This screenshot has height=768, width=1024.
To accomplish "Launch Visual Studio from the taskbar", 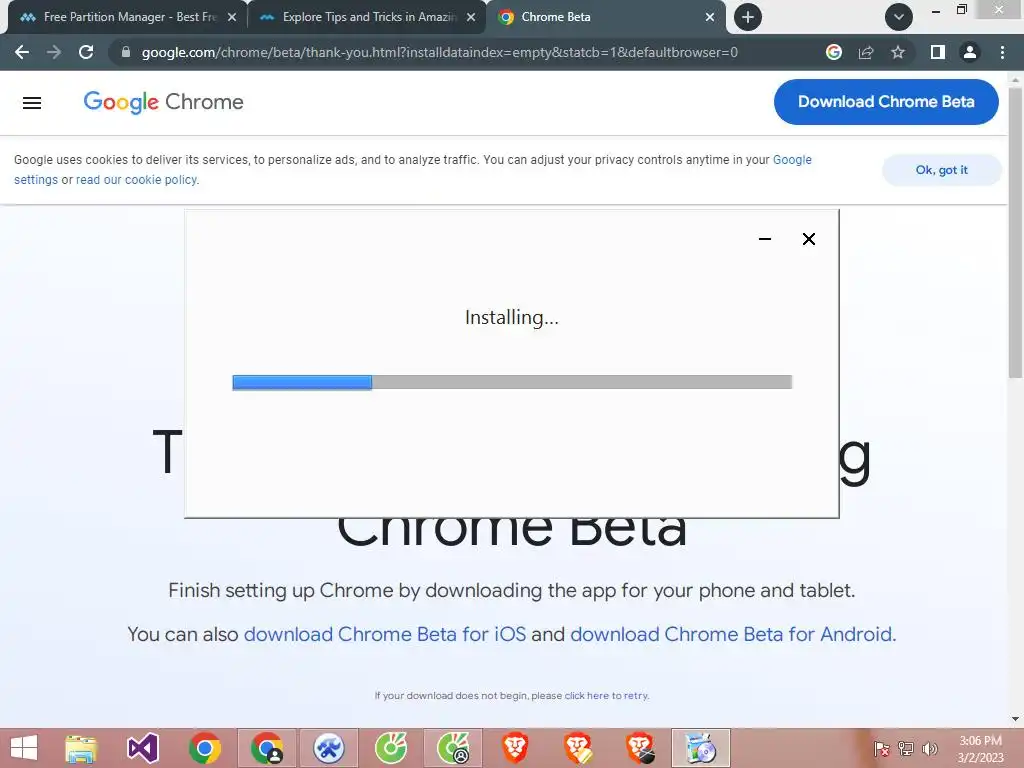I will [x=142, y=748].
